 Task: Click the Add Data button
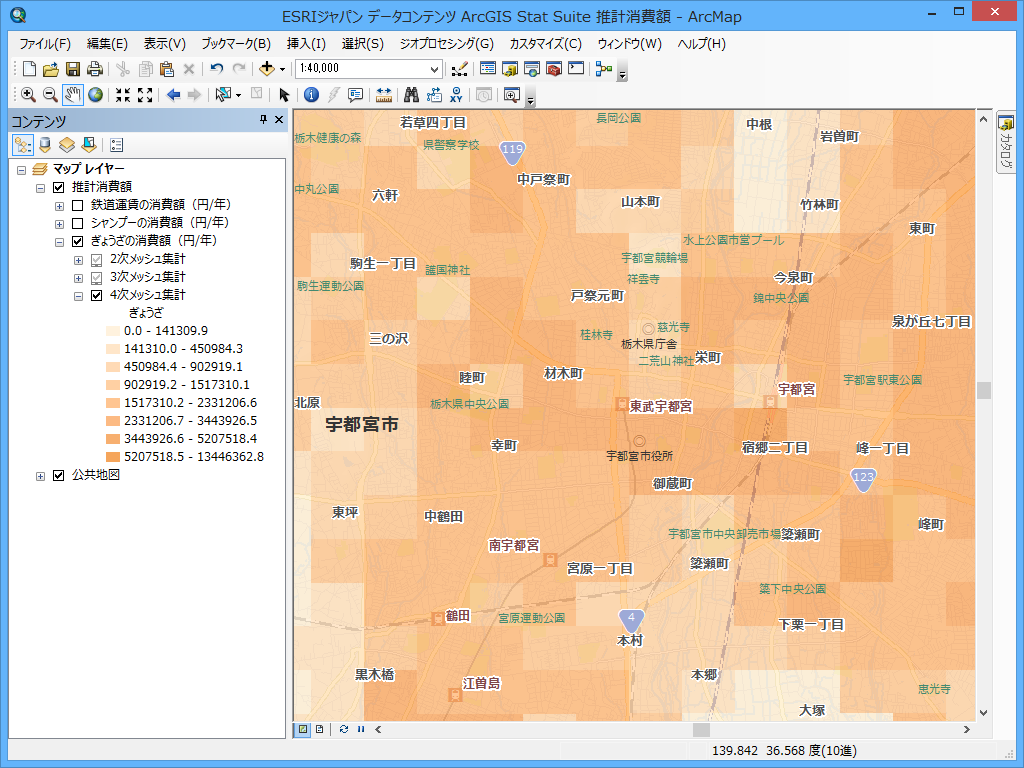click(266, 69)
